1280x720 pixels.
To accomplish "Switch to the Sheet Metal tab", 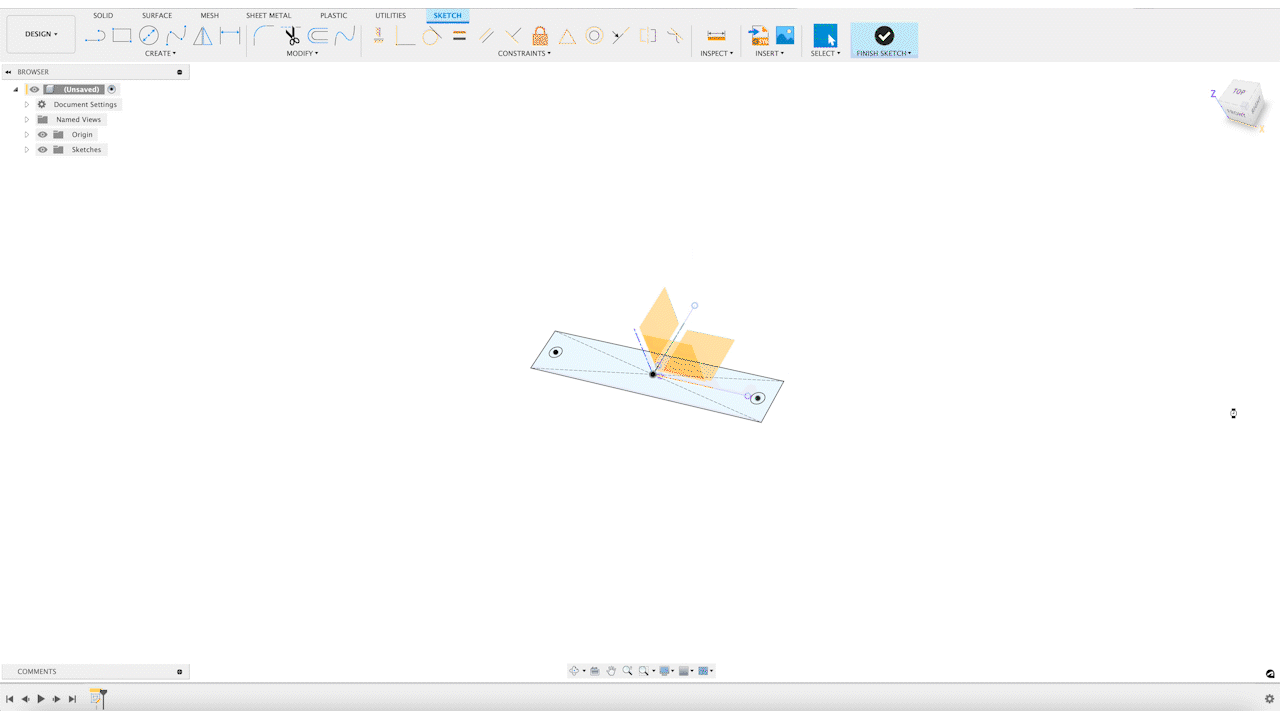I will coord(269,15).
